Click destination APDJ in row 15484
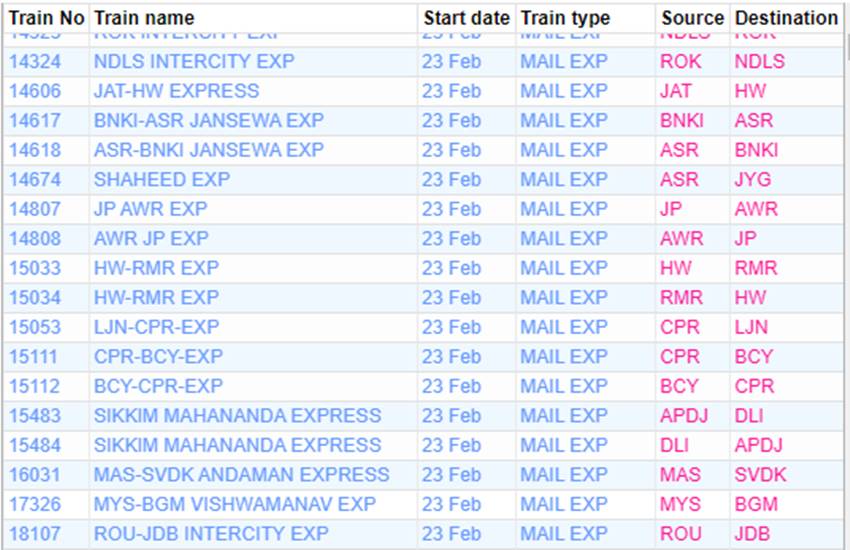 tap(758, 445)
